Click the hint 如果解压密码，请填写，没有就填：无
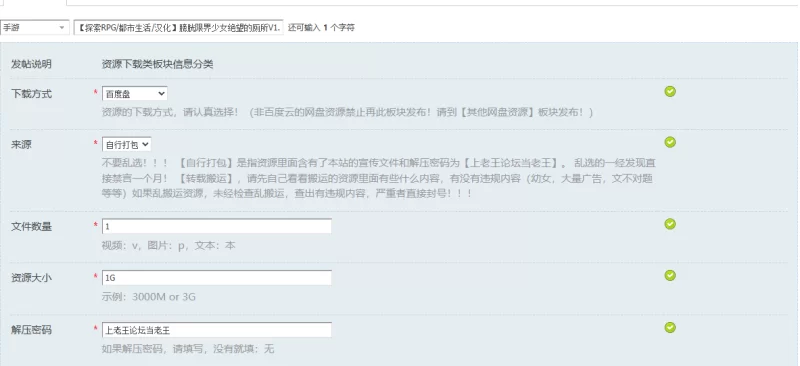The image size is (800, 366). 188,349
